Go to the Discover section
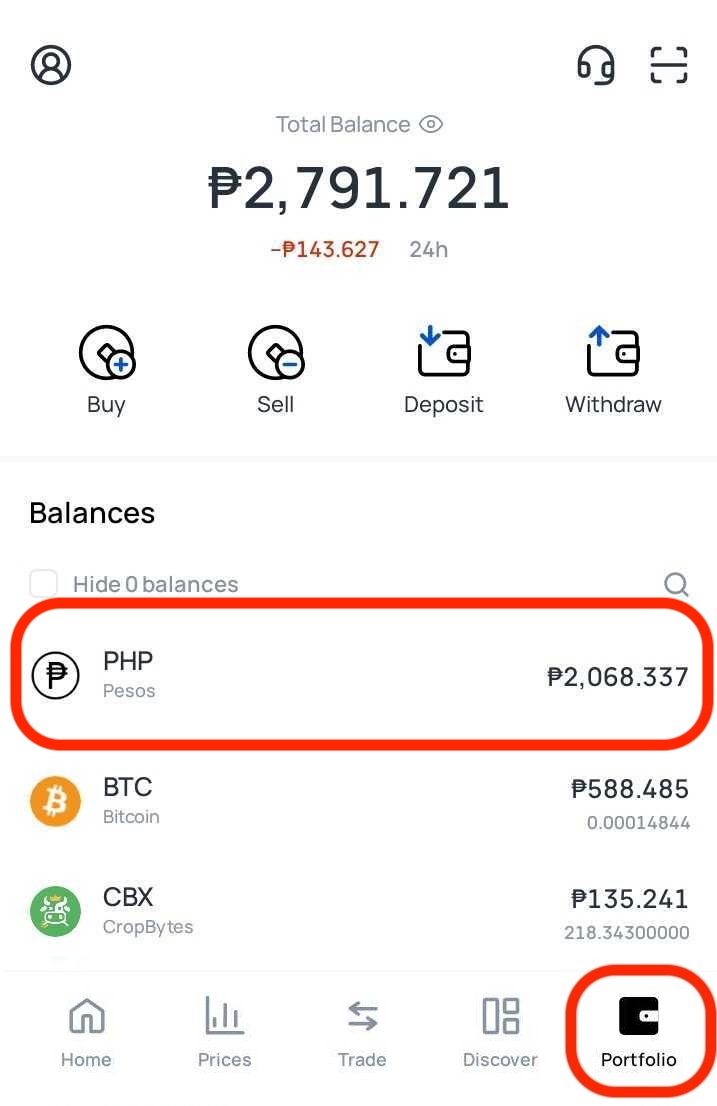The image size is (717, 1106). pyautogui.click(x=500, y=1032)
